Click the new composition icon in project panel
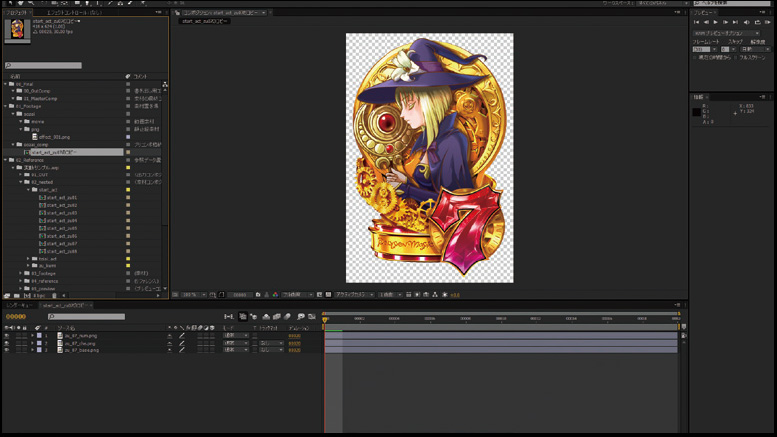Viewport: 777px width, 437px height. point(27,295)
